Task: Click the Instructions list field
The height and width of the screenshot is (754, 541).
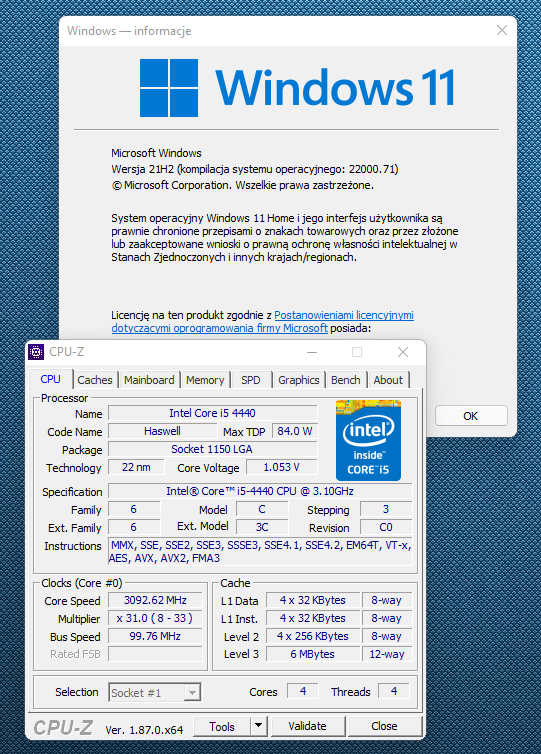Action: (260, 552)
